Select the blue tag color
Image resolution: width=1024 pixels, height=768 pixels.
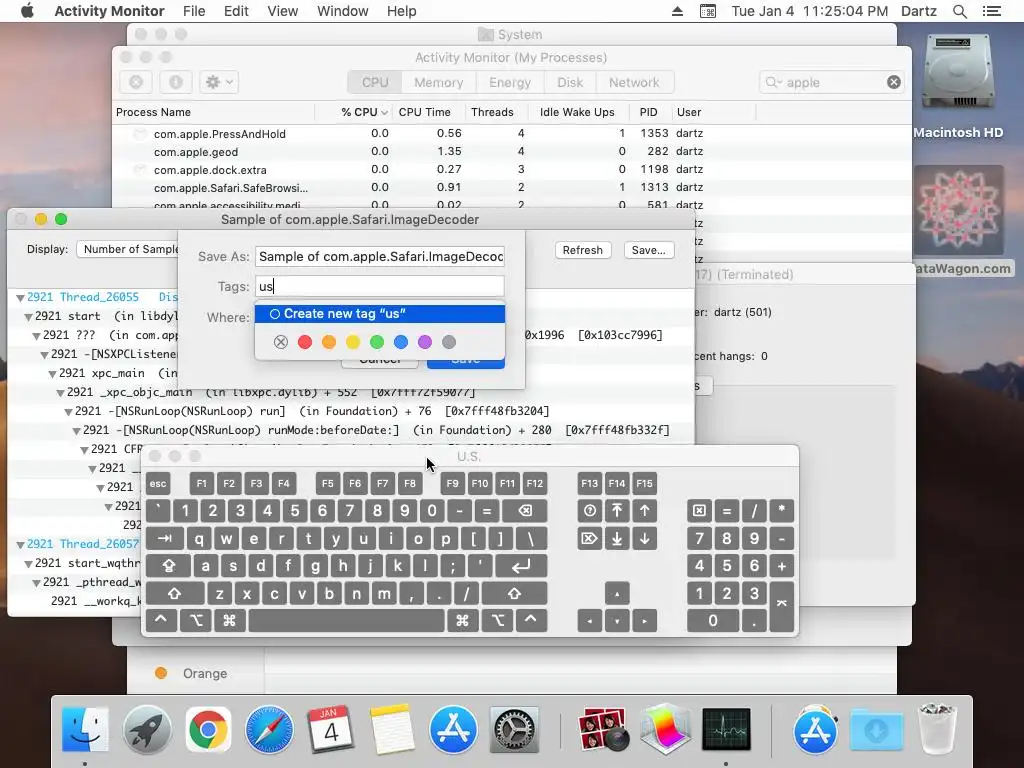point(401,342)
